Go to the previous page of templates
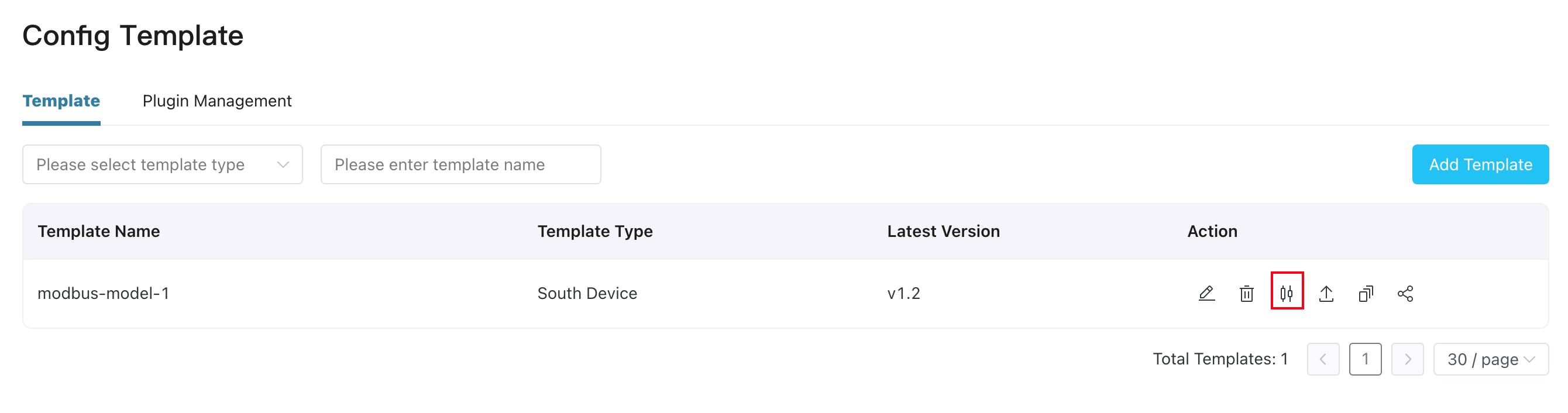 pos(1323,359)
